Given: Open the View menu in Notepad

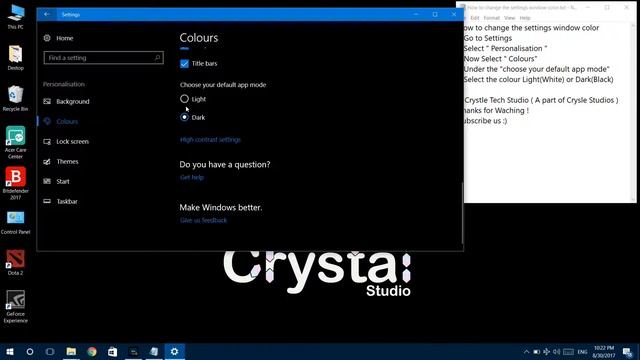Looking at the screenshot, I should (509, 18).
